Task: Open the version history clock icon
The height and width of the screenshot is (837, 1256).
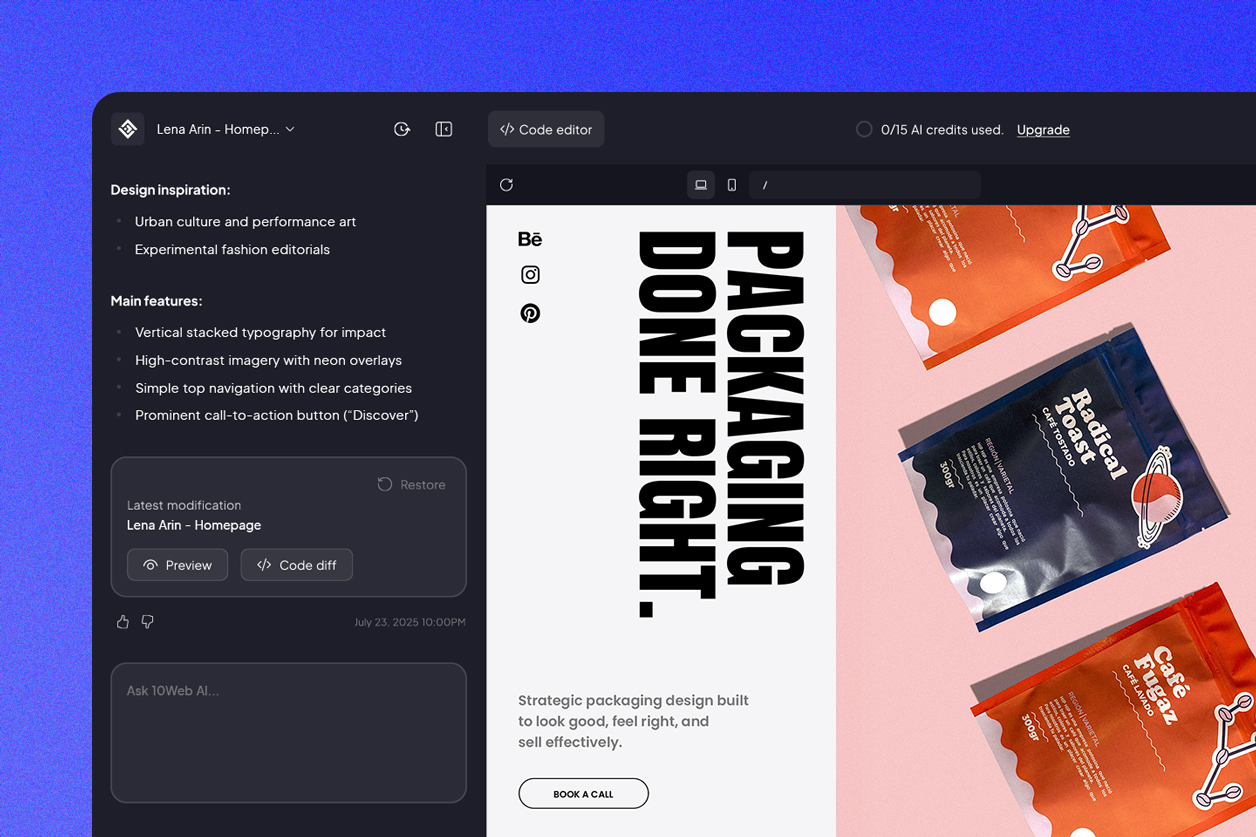Action: pos(402,129)
